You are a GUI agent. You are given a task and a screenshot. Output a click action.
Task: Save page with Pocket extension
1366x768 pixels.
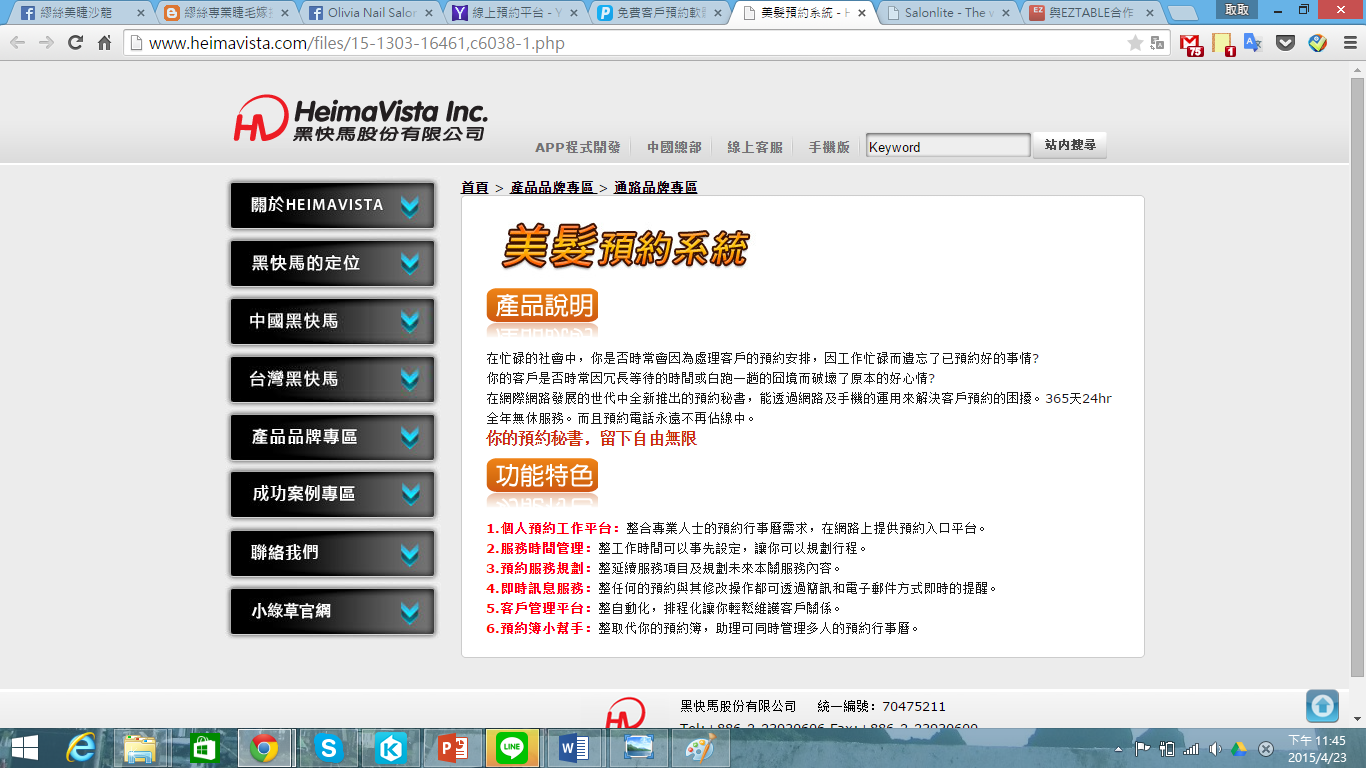[x=1286, y=43]
